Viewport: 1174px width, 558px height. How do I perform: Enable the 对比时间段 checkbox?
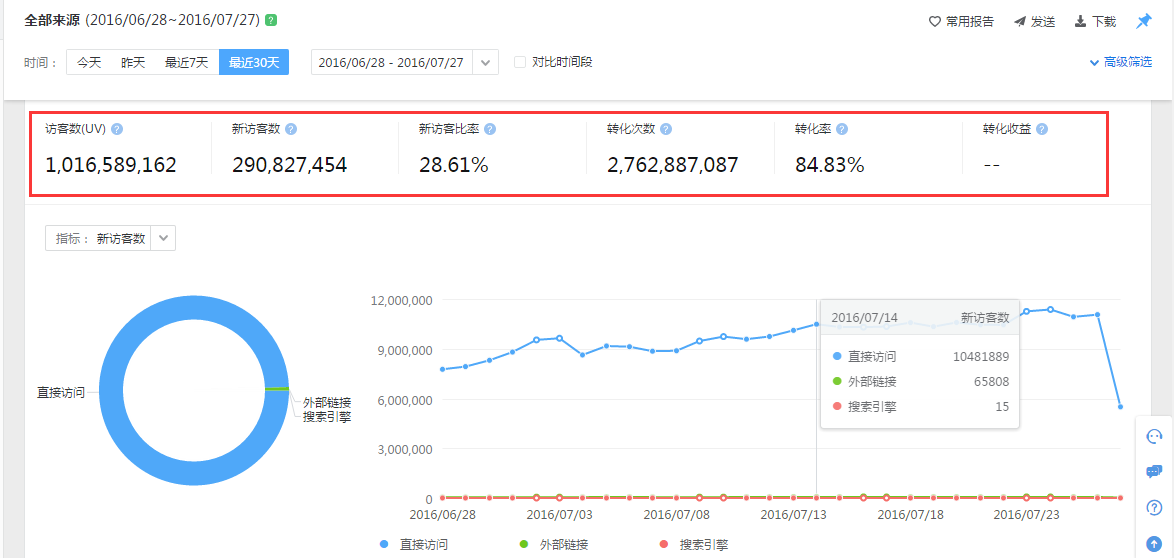(520, 62)
